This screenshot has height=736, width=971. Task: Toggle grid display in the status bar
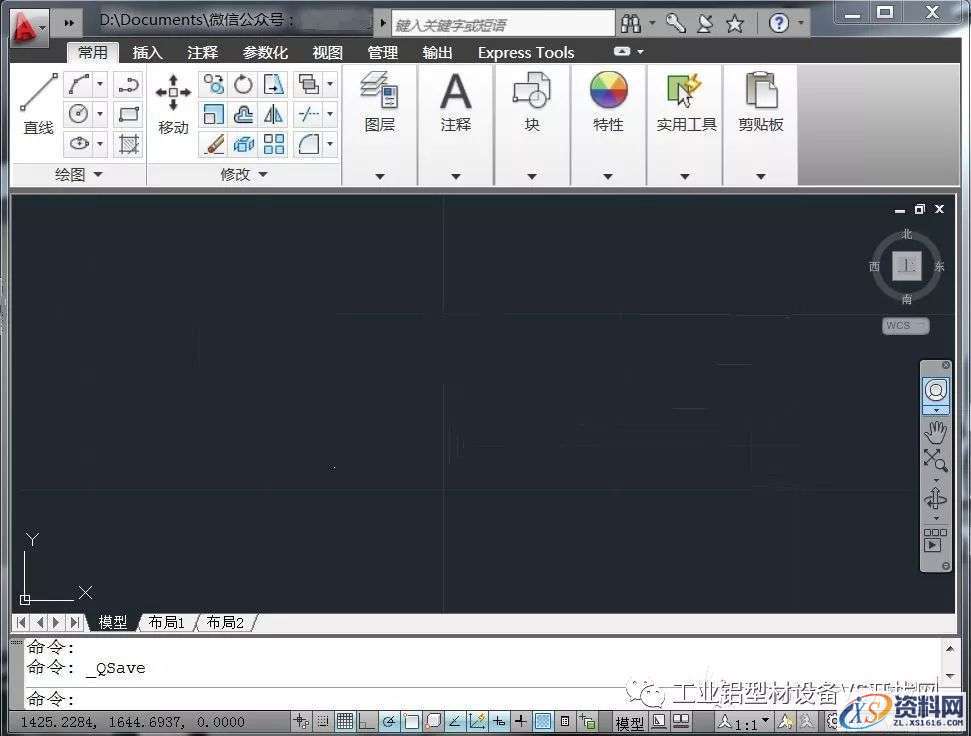[x=343, y=720]
